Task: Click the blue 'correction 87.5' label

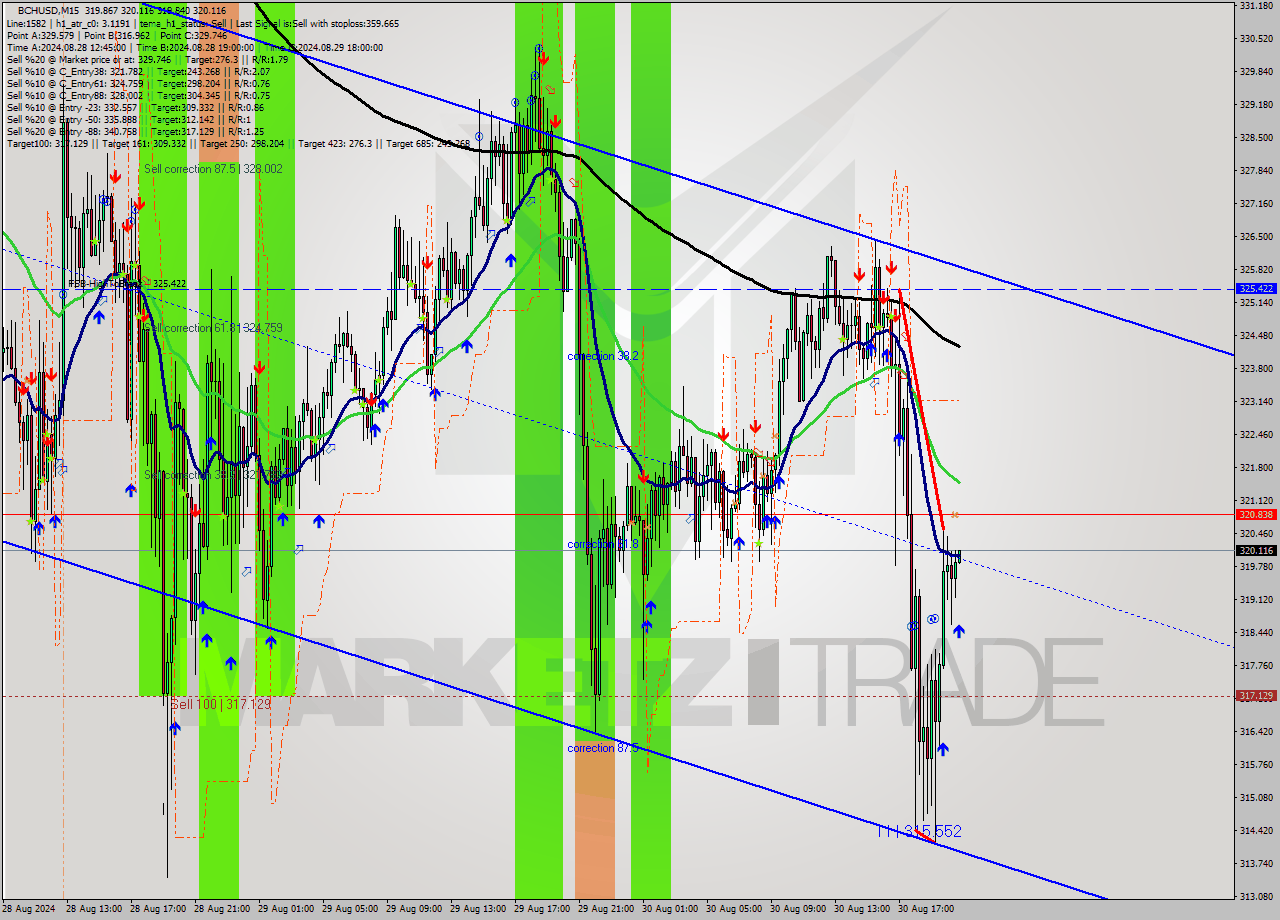Action: (603, 748)
